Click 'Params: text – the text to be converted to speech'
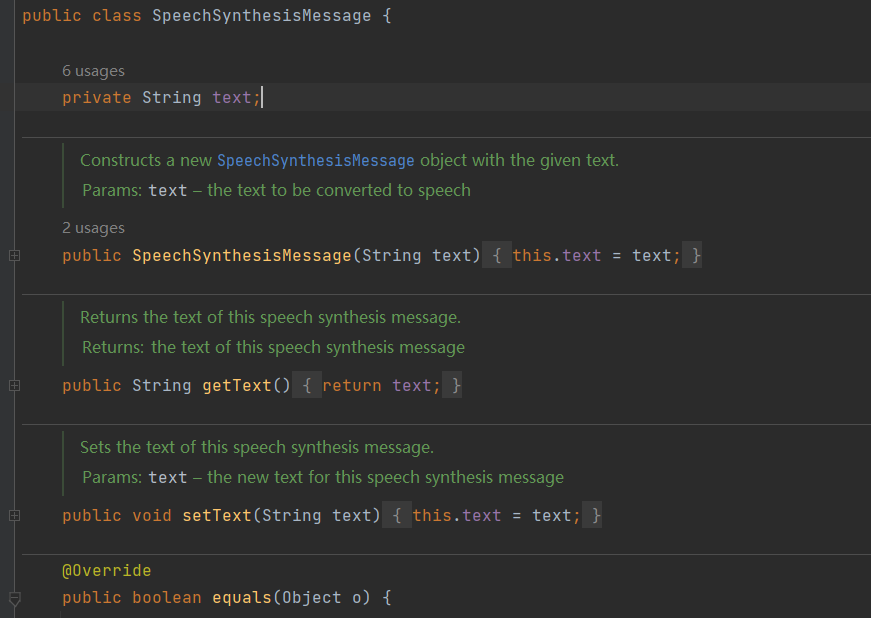 [x=276, y=190]
